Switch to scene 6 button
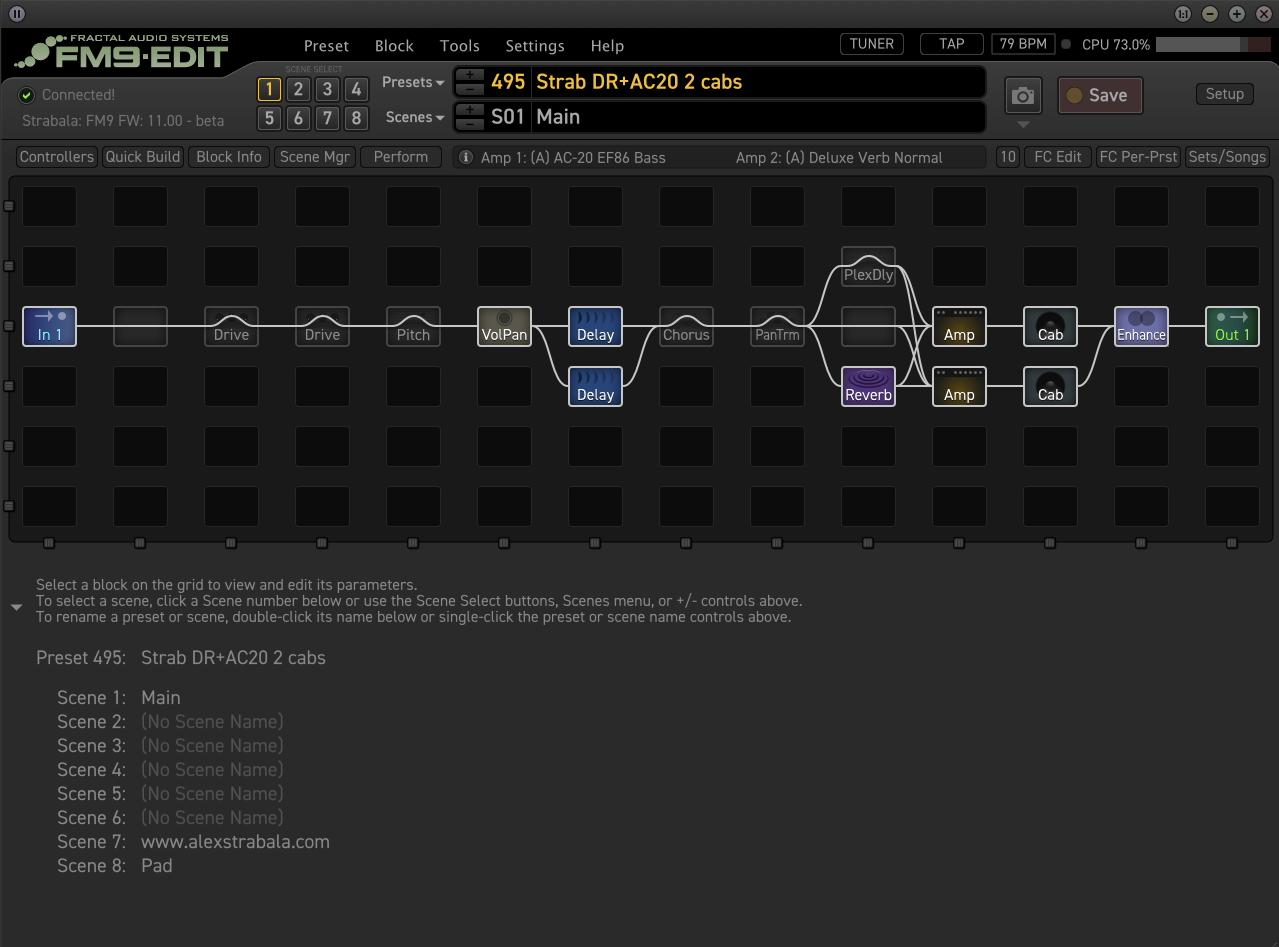The width and height of the screenshot is (1279, 947). (x=297, y=119)
